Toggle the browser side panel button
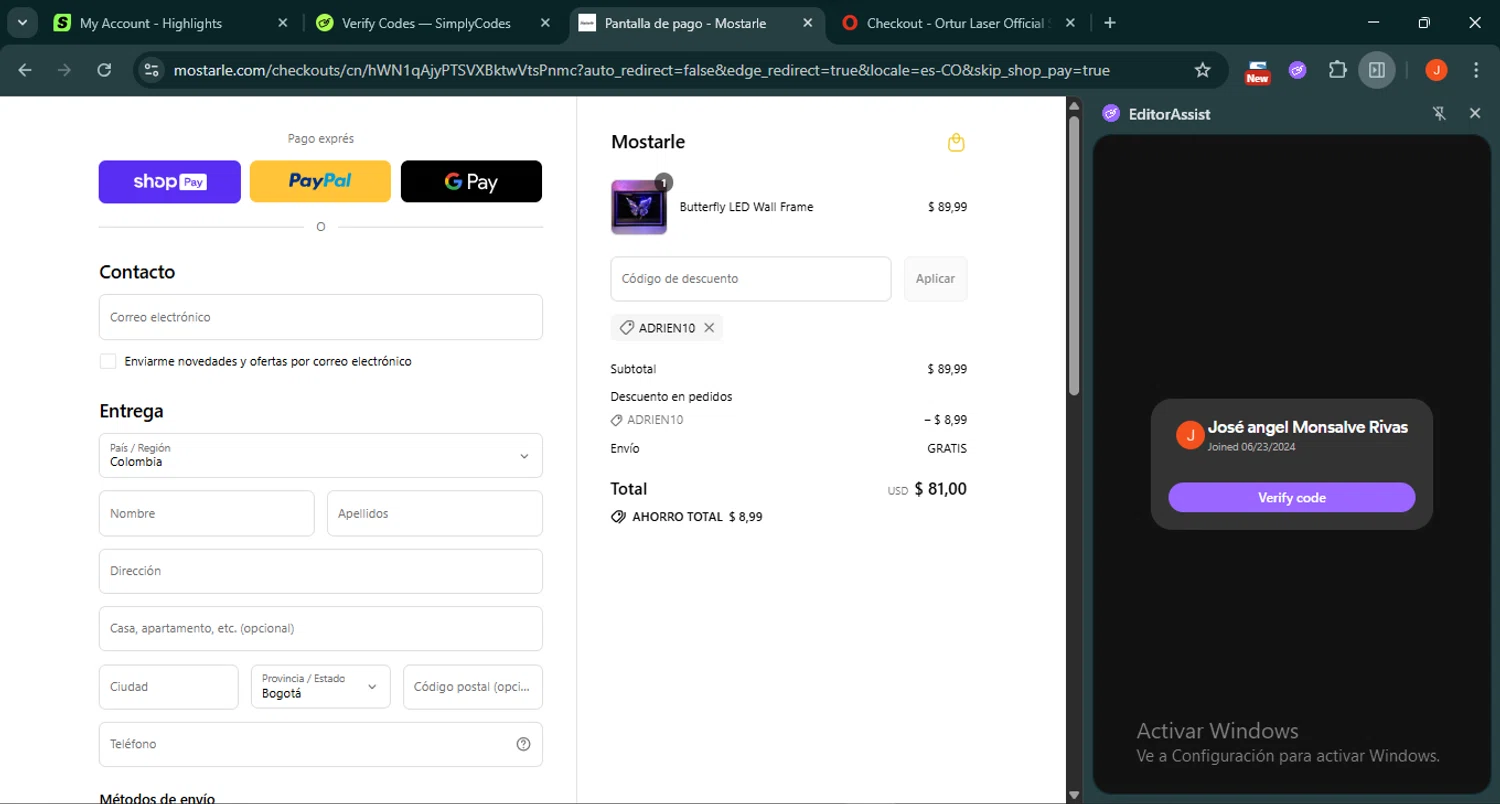 1377,70
